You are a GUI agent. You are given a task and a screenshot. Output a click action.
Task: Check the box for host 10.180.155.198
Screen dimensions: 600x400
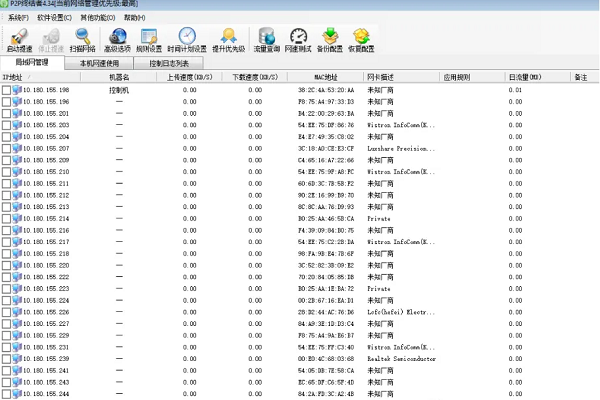[6, 90]
